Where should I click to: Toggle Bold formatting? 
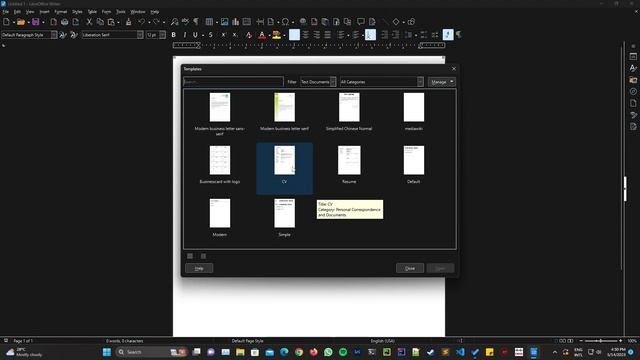pos(173,35)
